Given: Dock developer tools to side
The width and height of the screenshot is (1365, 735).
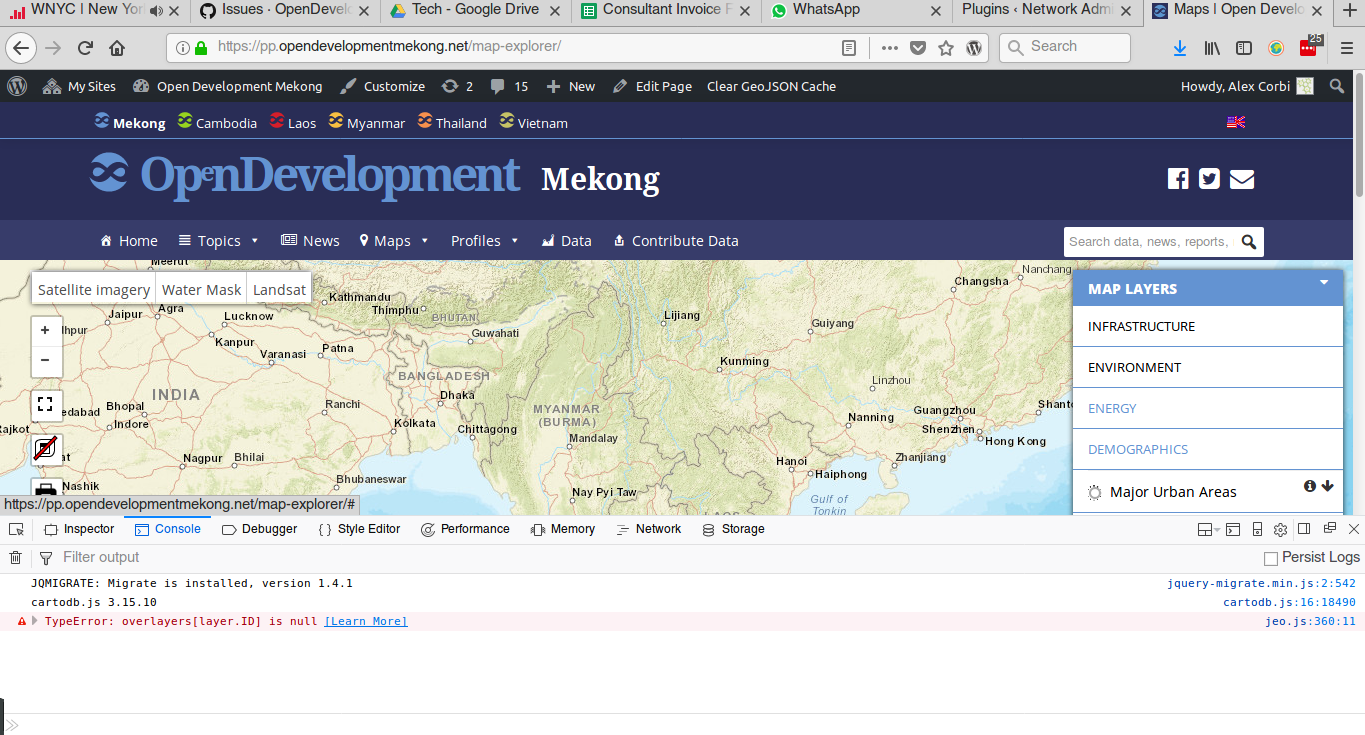Looking at the screenshot, I should pos(1305,529).
